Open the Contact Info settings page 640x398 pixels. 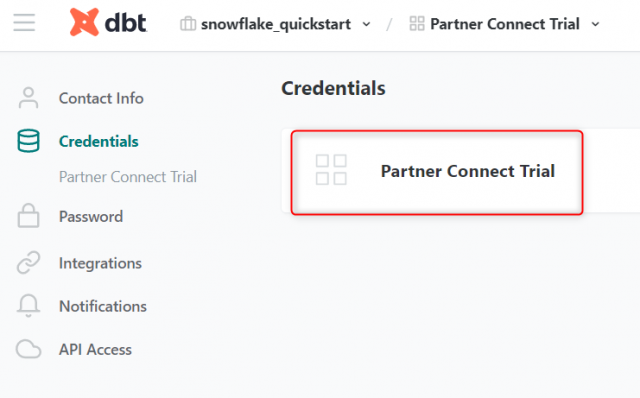click(101, 98)
